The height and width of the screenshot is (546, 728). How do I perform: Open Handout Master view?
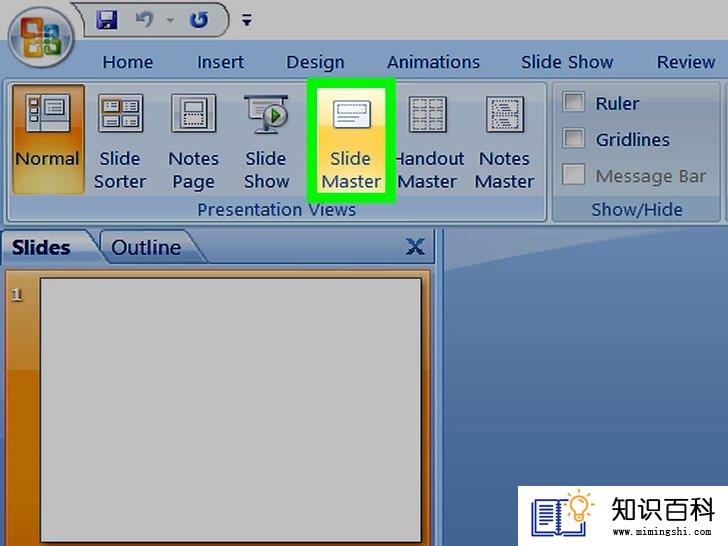click(429, 139)
